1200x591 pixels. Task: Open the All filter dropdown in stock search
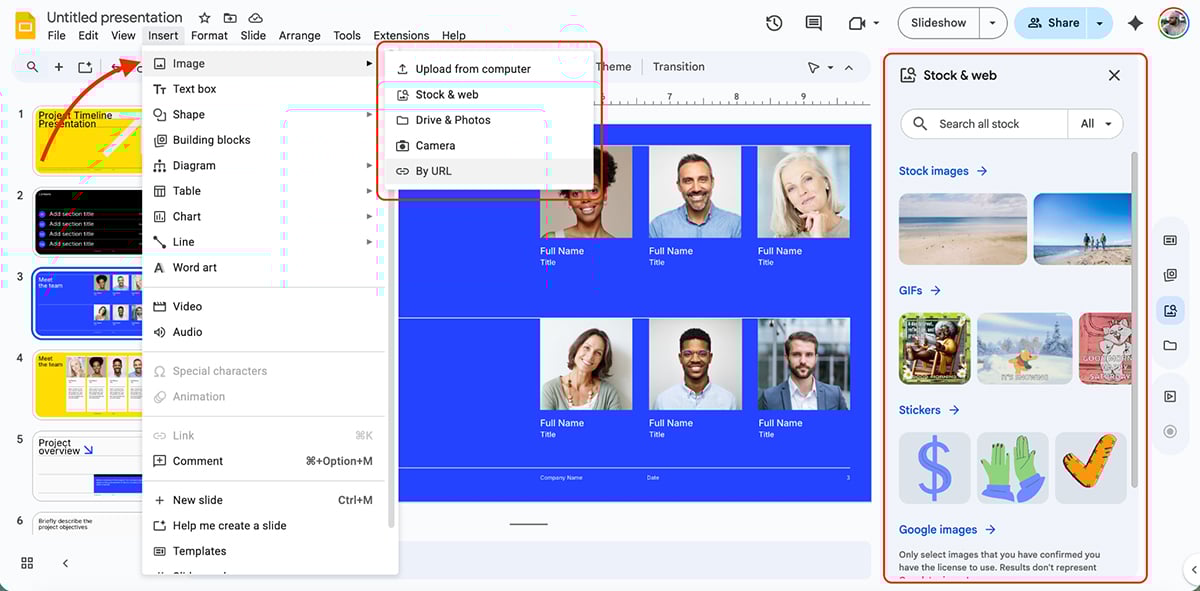pyautogui.click(x=1096, y=123)
